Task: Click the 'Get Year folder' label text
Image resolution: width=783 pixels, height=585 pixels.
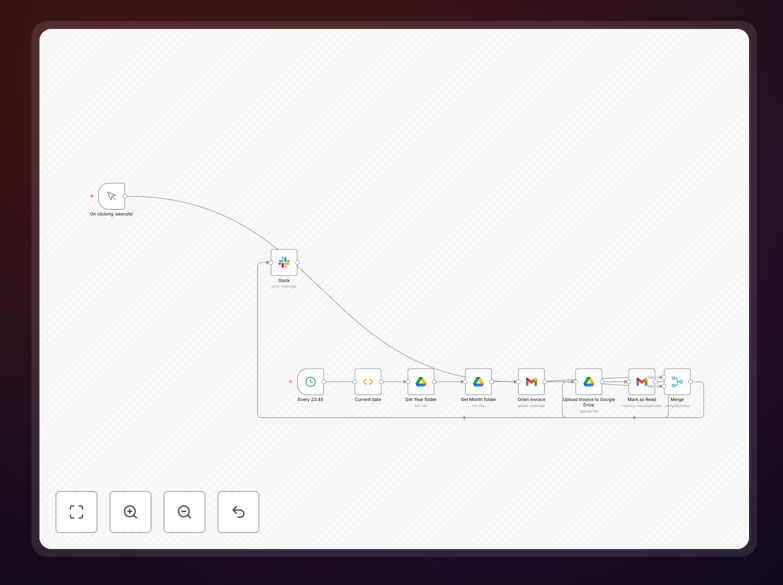Action: pyautogui.click(x=421, y=400)
